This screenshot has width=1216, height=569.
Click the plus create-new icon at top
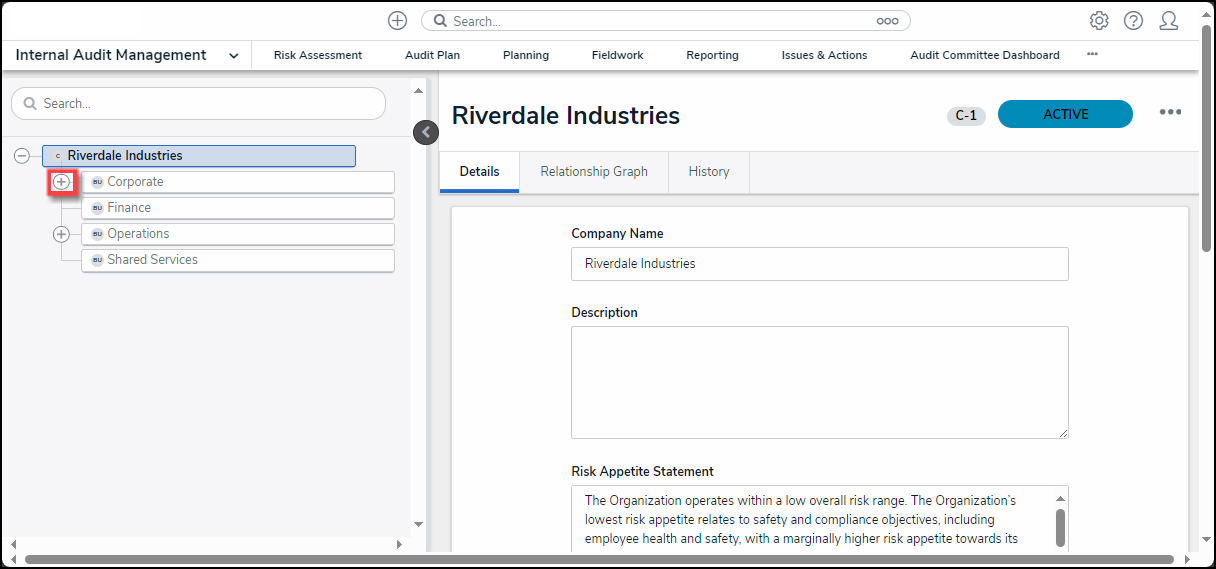tap(397, 21)
